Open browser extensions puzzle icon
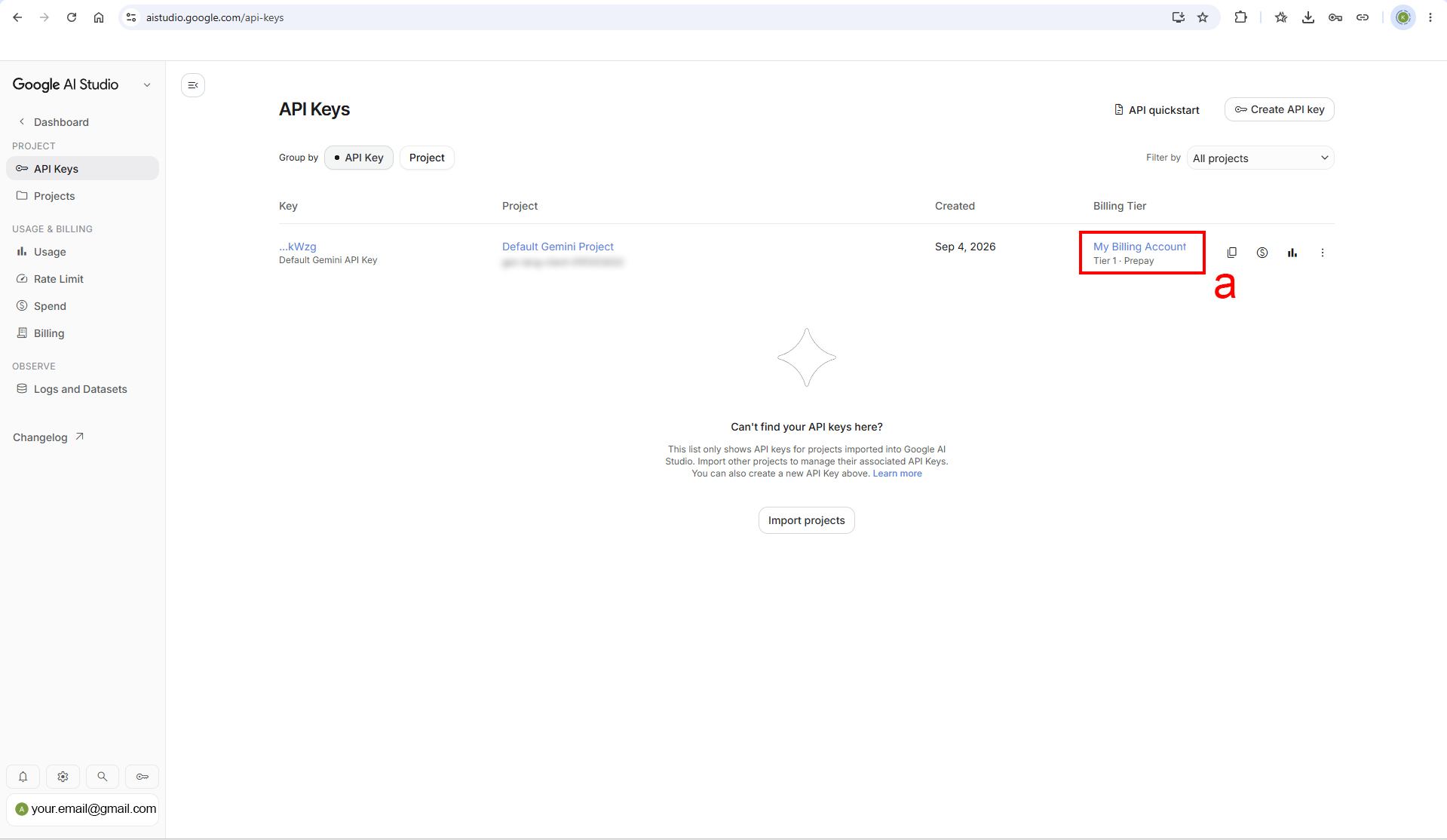This screenshot has width=1447, height=840. 1240,17
